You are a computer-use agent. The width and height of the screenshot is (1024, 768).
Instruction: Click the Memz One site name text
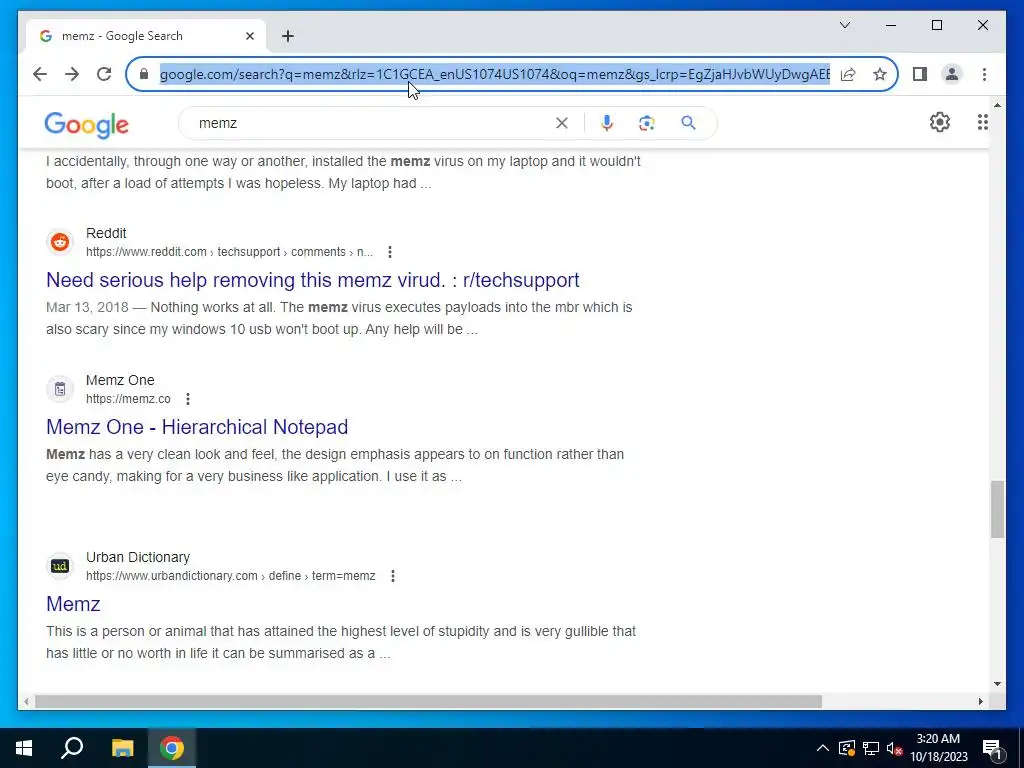coord(120,380)
